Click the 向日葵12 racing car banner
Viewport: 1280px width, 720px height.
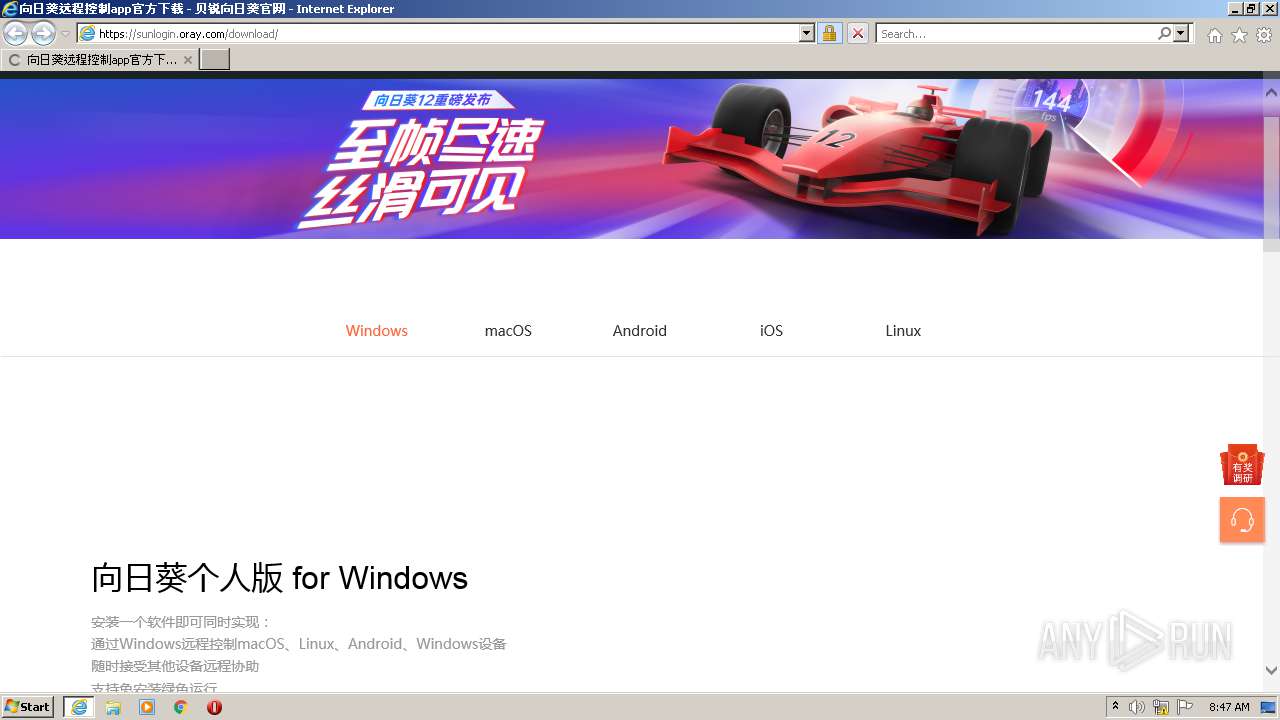click(630, 158)
